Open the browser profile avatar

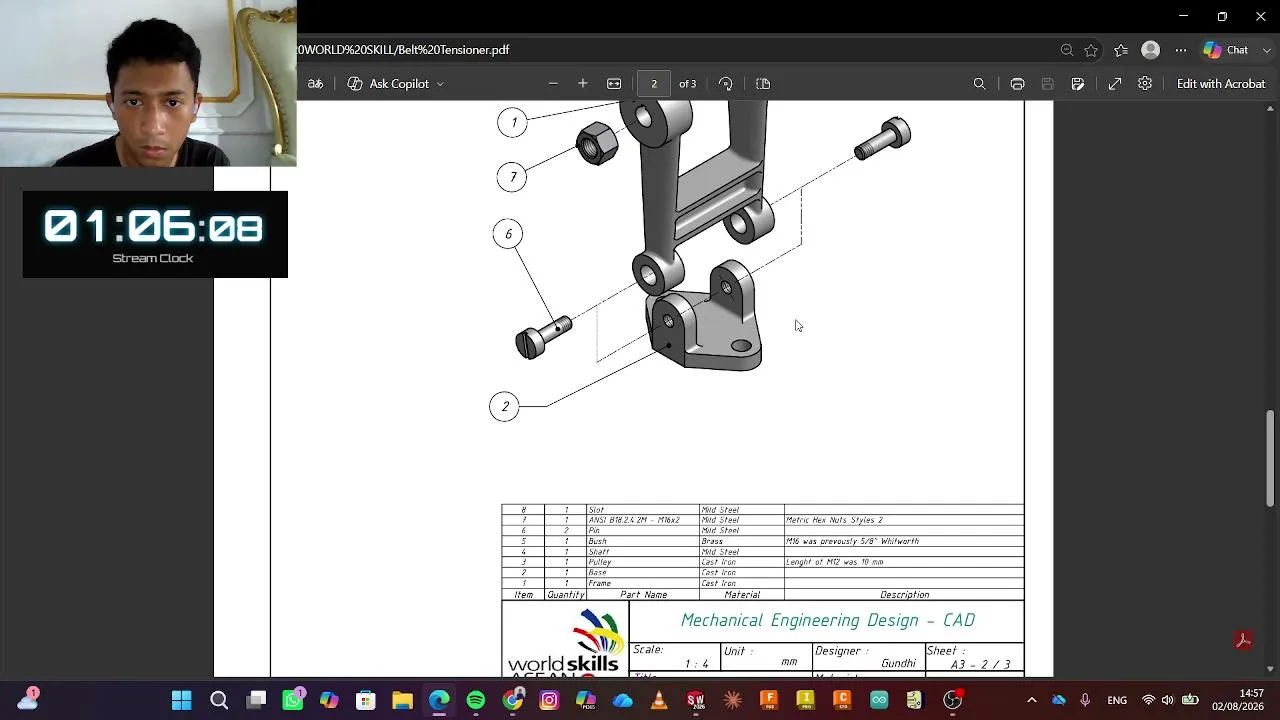(x=1151, y=50)
